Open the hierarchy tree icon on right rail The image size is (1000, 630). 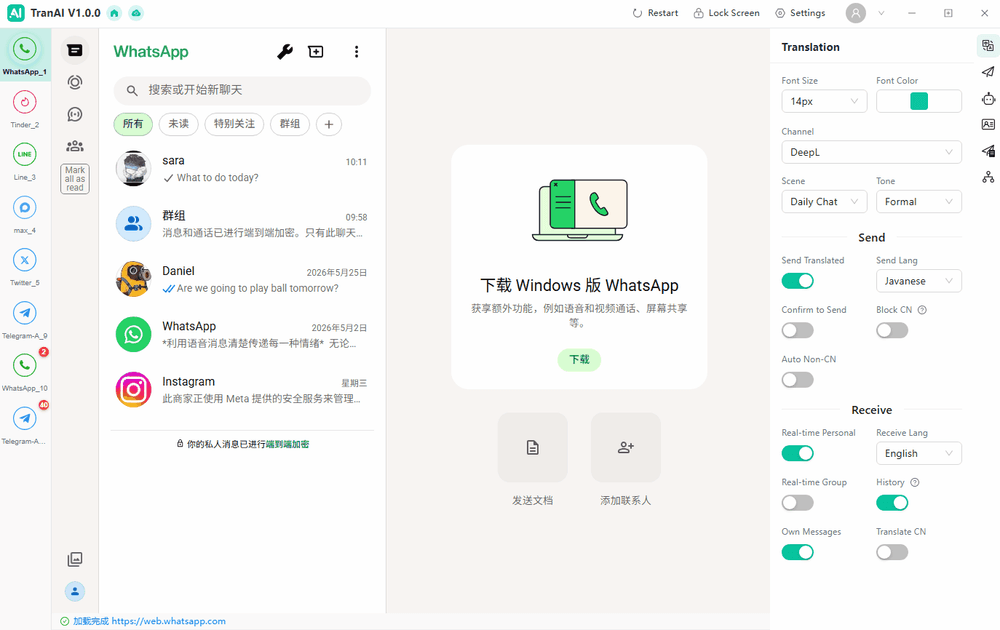click(x=988, y=177)
